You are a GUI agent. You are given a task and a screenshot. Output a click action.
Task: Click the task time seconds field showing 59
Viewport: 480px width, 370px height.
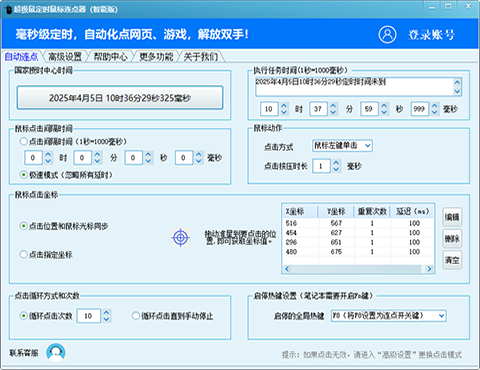pyautogui.click(x=369, y=109)
